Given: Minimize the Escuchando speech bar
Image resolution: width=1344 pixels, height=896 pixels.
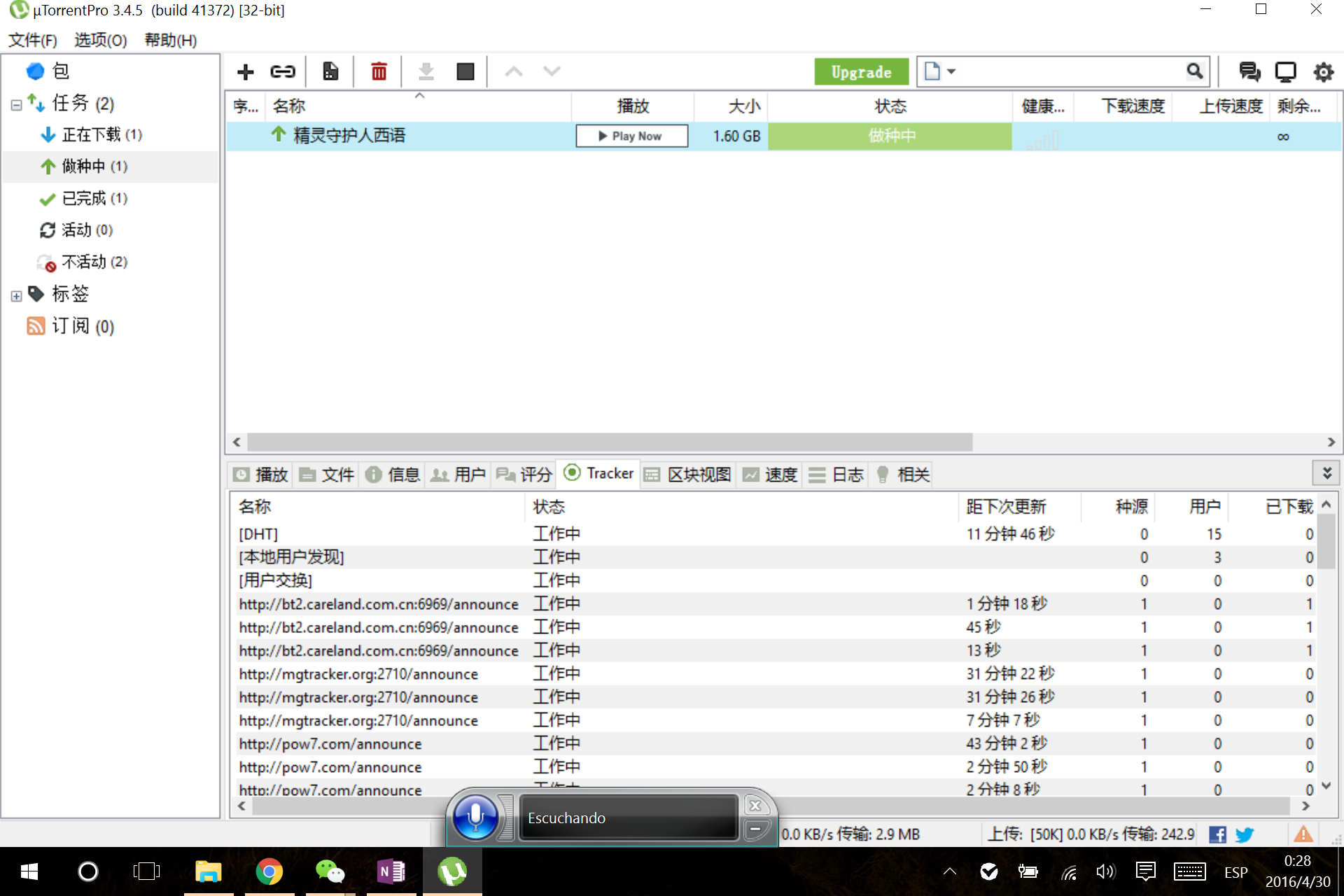Looking at the screenshot, I should (x=755, y=829).
